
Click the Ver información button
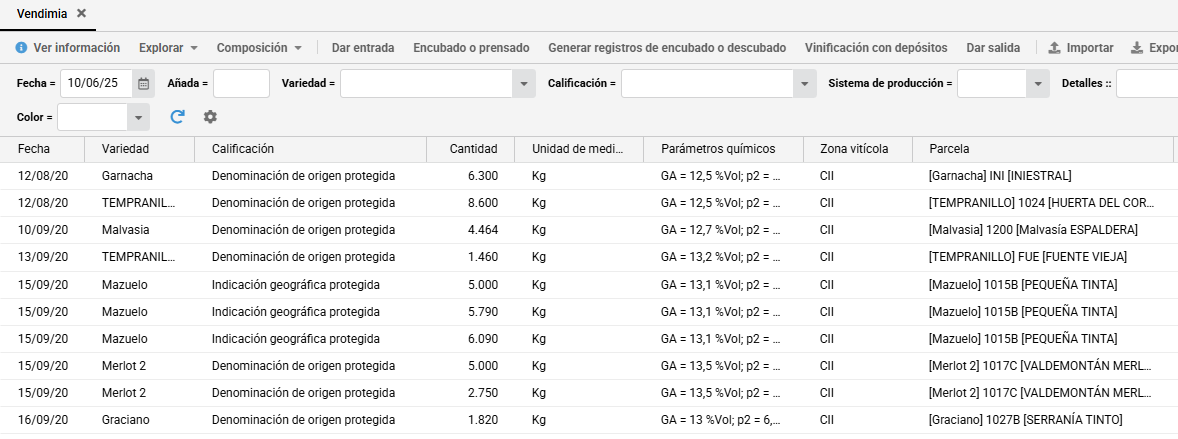click(68, 48)
